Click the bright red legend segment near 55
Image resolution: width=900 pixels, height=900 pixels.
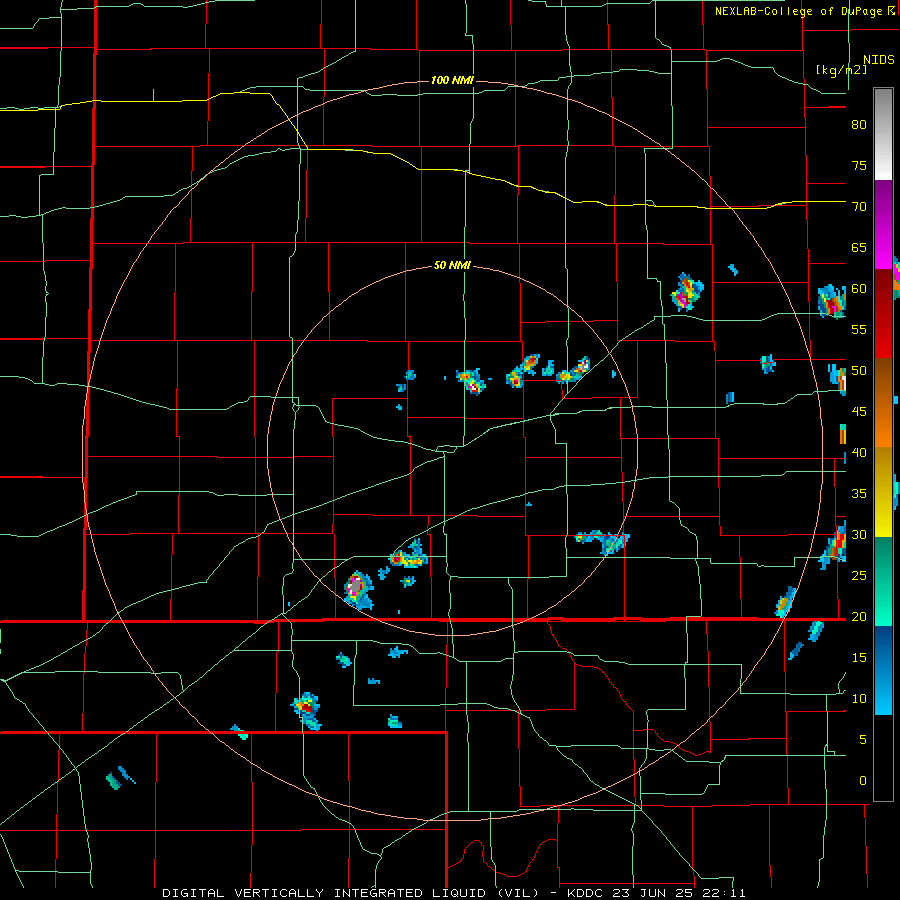tap(883, 336)
